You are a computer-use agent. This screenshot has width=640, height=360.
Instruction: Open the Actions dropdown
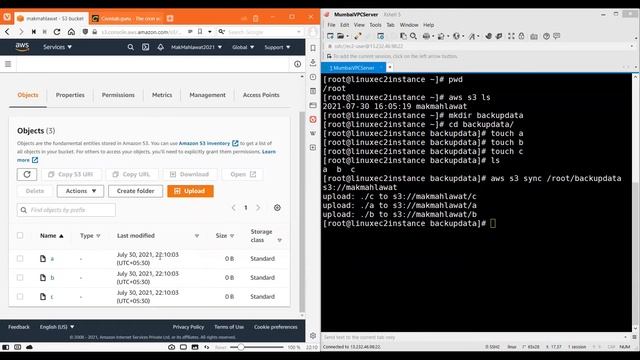pos(80,191)
